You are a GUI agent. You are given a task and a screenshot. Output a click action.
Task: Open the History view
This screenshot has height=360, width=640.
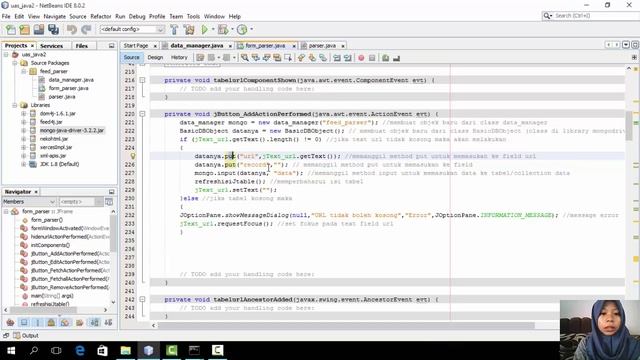pyautogui.click(x=179, y=58)
